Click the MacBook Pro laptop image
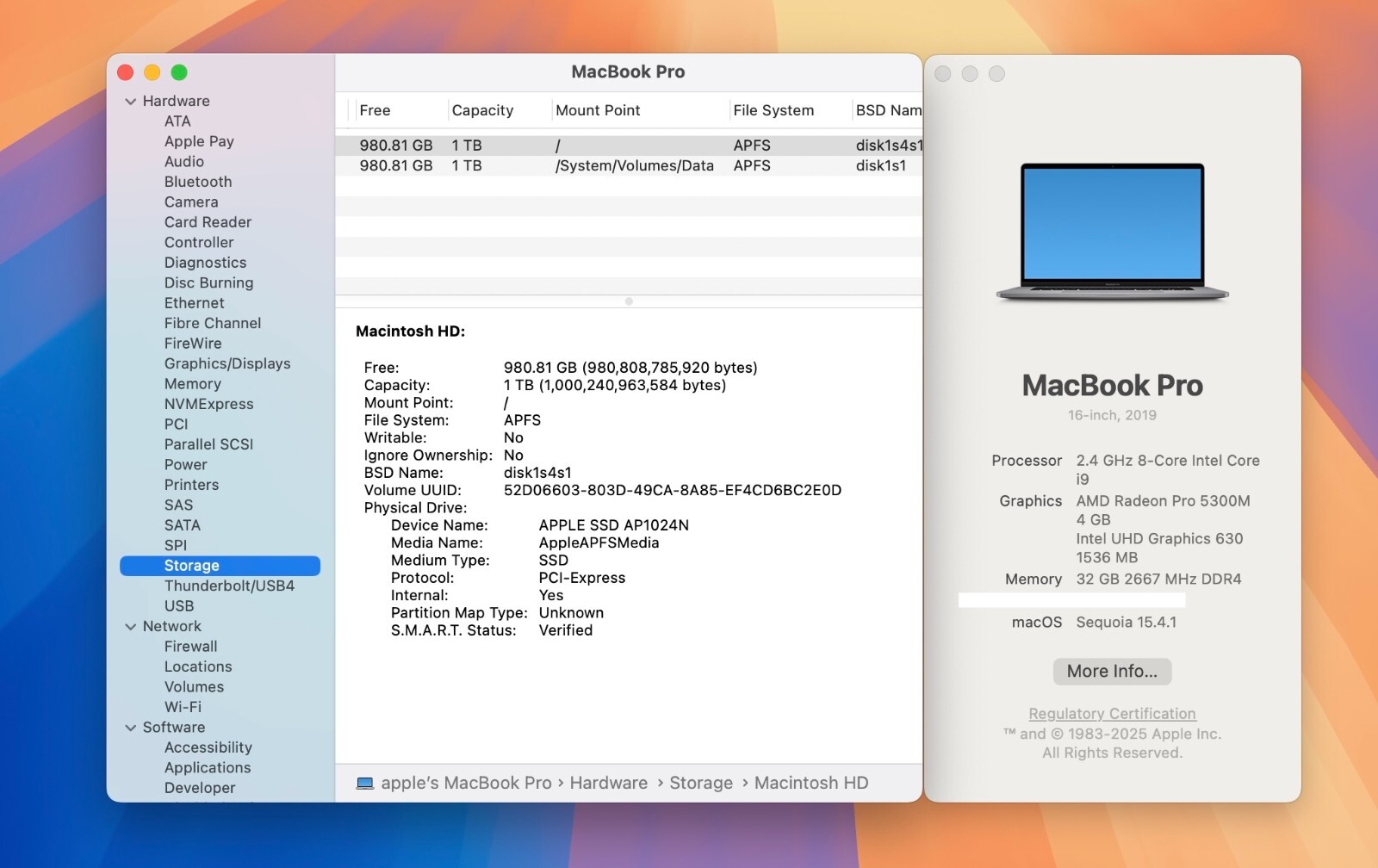This screenshot has width=1378, height=868. tap(1112, 232)
